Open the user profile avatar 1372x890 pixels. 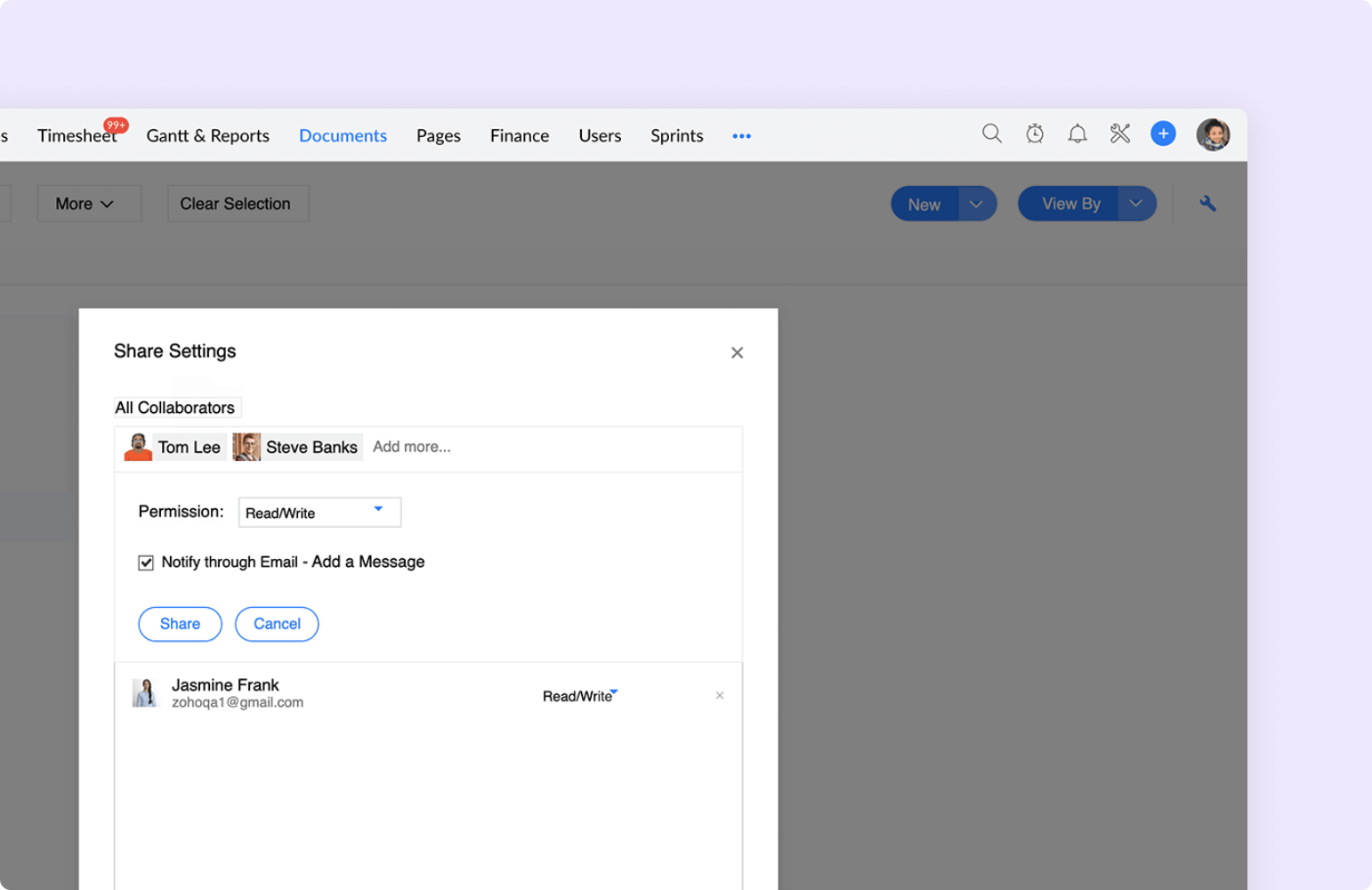coord(1213,135)
